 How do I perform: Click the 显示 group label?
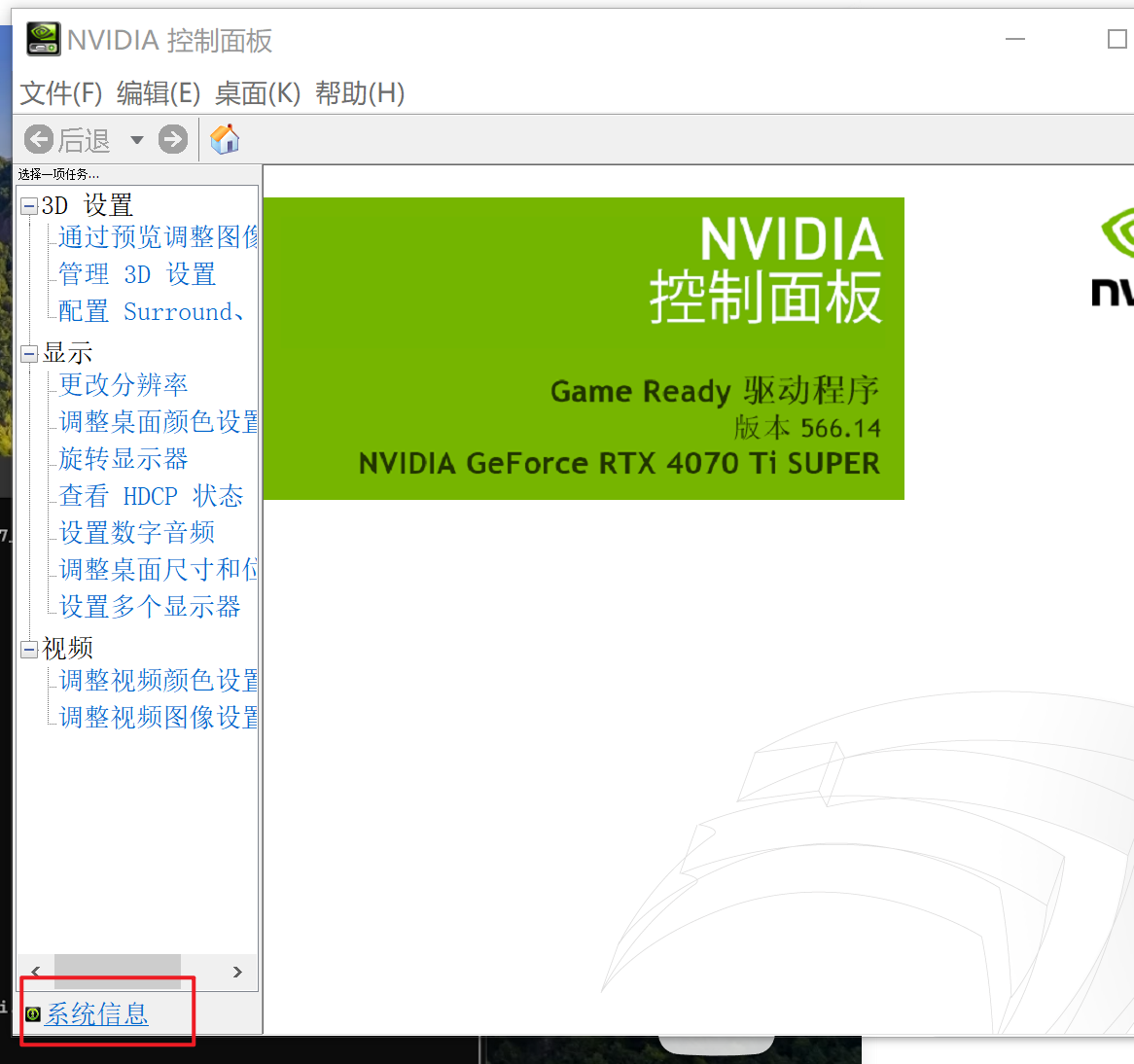67,354
